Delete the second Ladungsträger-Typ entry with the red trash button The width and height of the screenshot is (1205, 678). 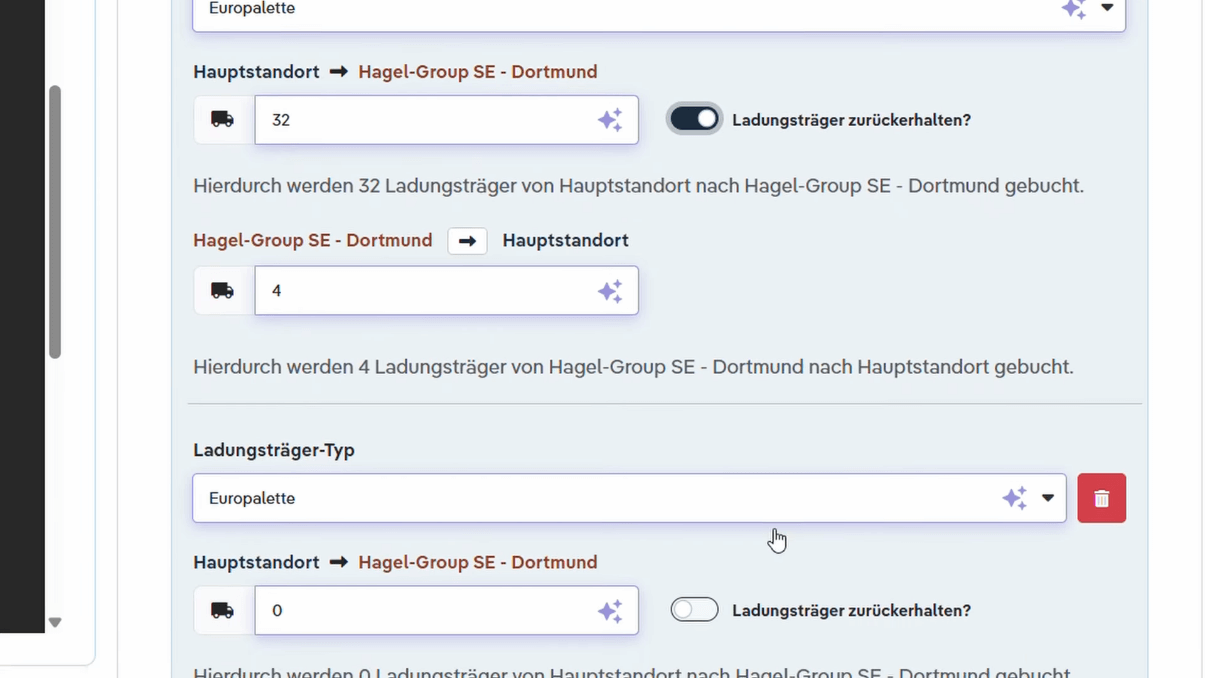[x=1102, y=498]
